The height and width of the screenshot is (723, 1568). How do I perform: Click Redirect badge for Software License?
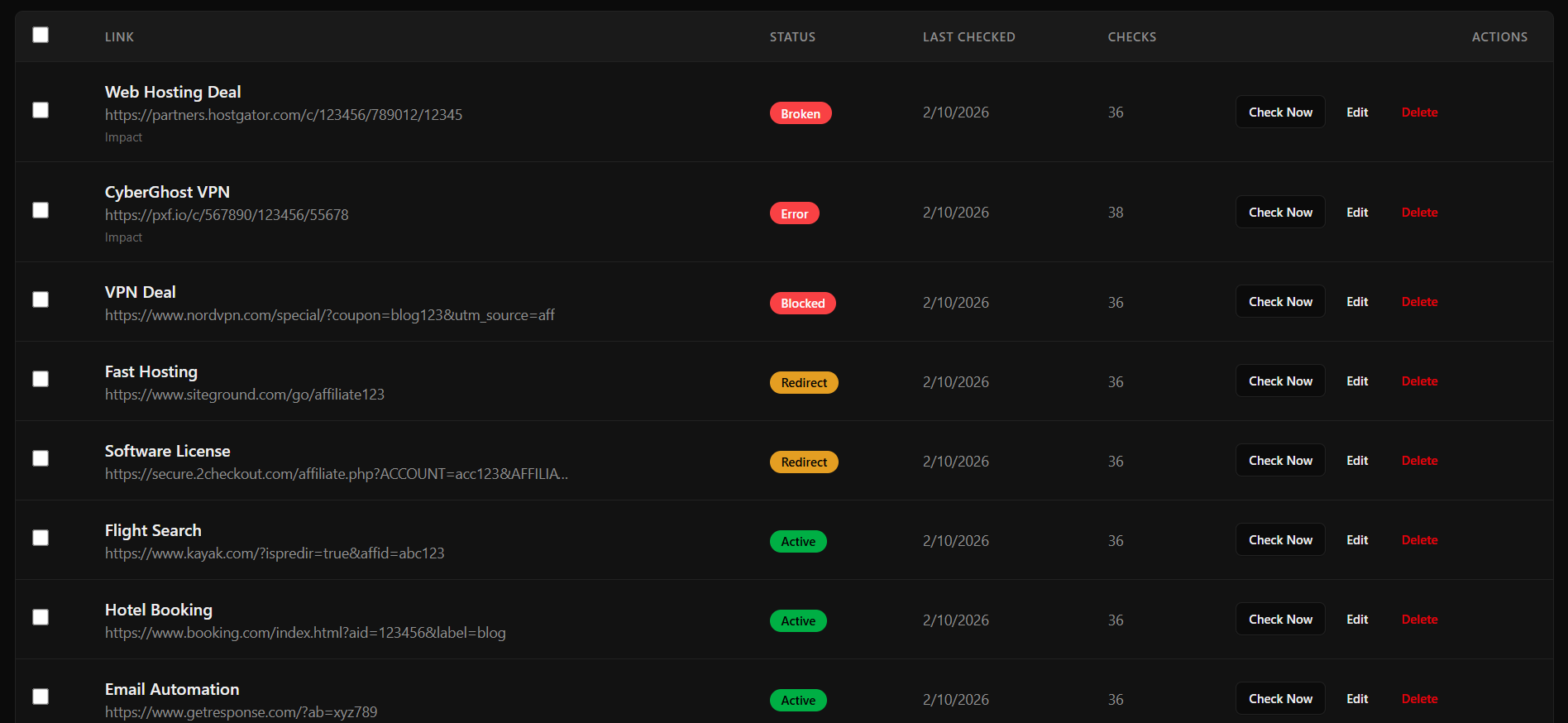coord(804,462)
